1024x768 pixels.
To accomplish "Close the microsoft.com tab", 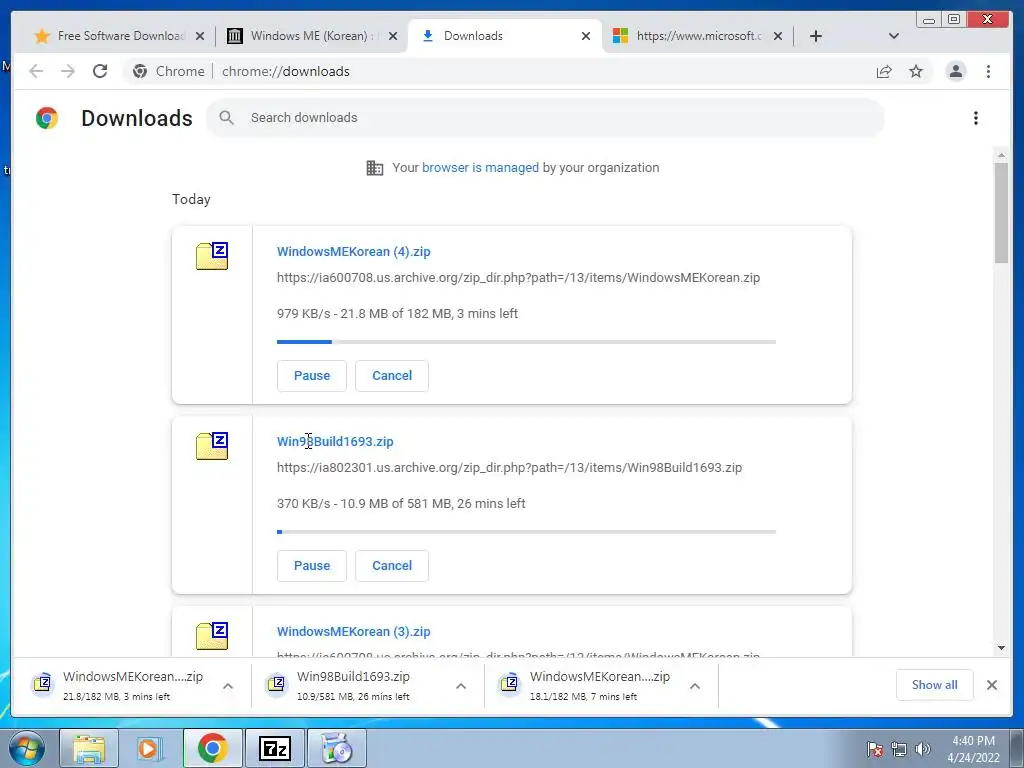I will coord(778,36).
